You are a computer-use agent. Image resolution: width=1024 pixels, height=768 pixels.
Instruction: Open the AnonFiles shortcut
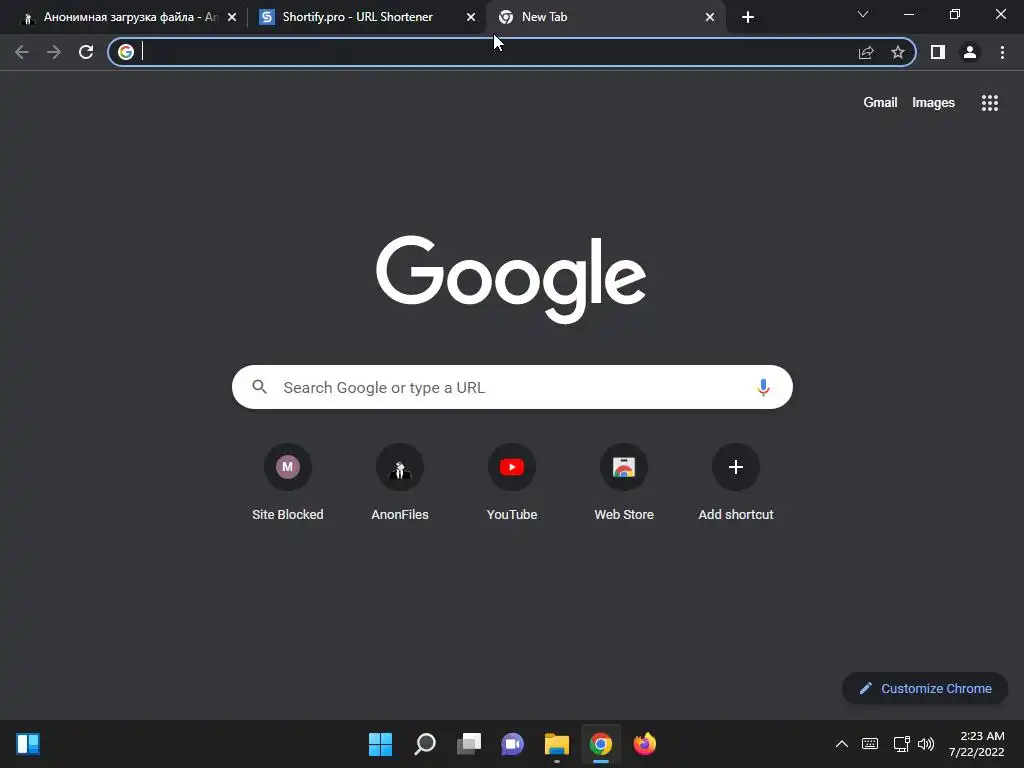point(400,482)
